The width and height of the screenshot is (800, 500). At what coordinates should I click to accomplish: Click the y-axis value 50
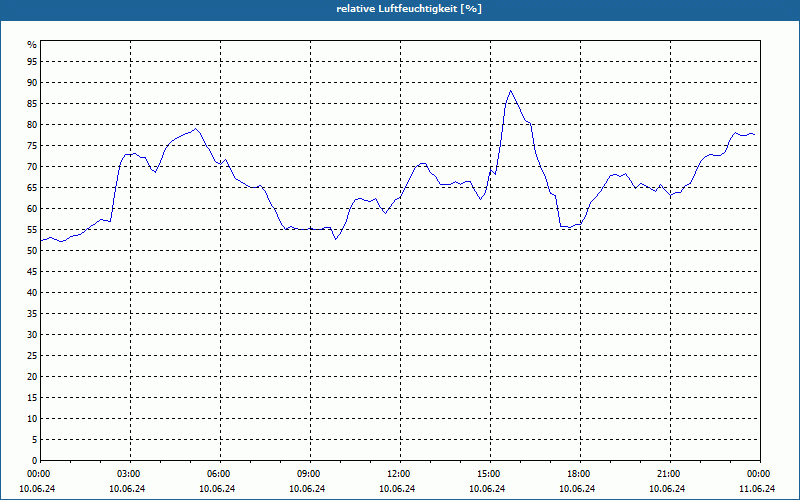[x=32, y=251]
